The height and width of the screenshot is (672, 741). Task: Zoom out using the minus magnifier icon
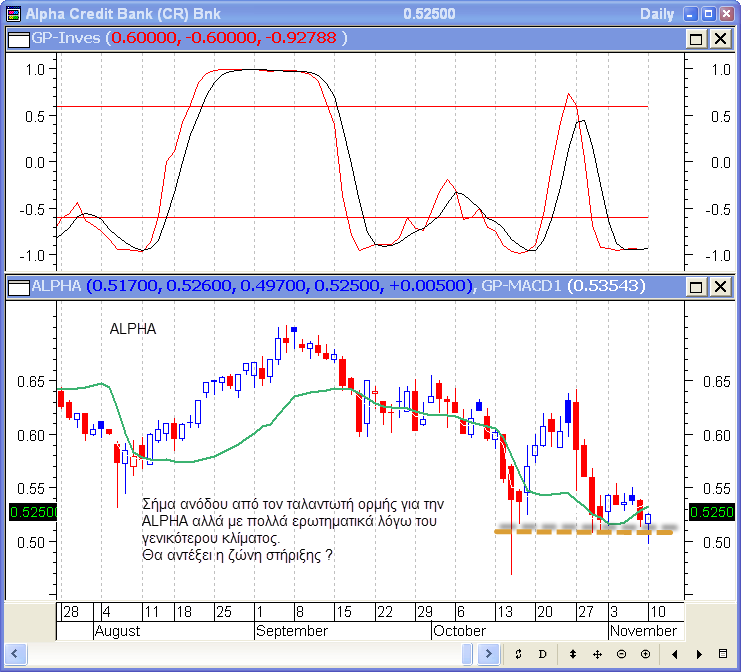(621, 654)
